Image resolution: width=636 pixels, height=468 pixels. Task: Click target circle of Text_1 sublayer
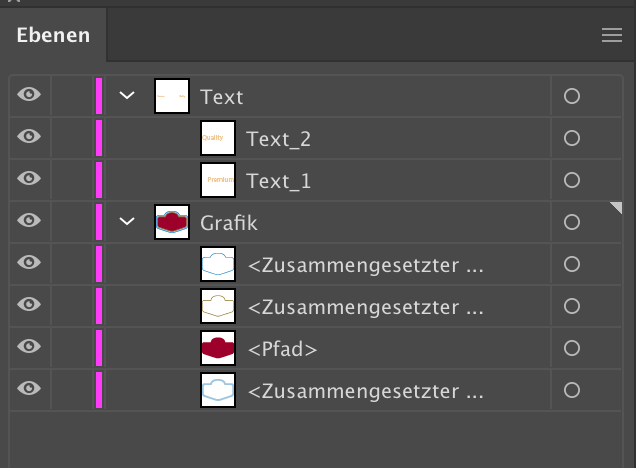click(572, 181)
